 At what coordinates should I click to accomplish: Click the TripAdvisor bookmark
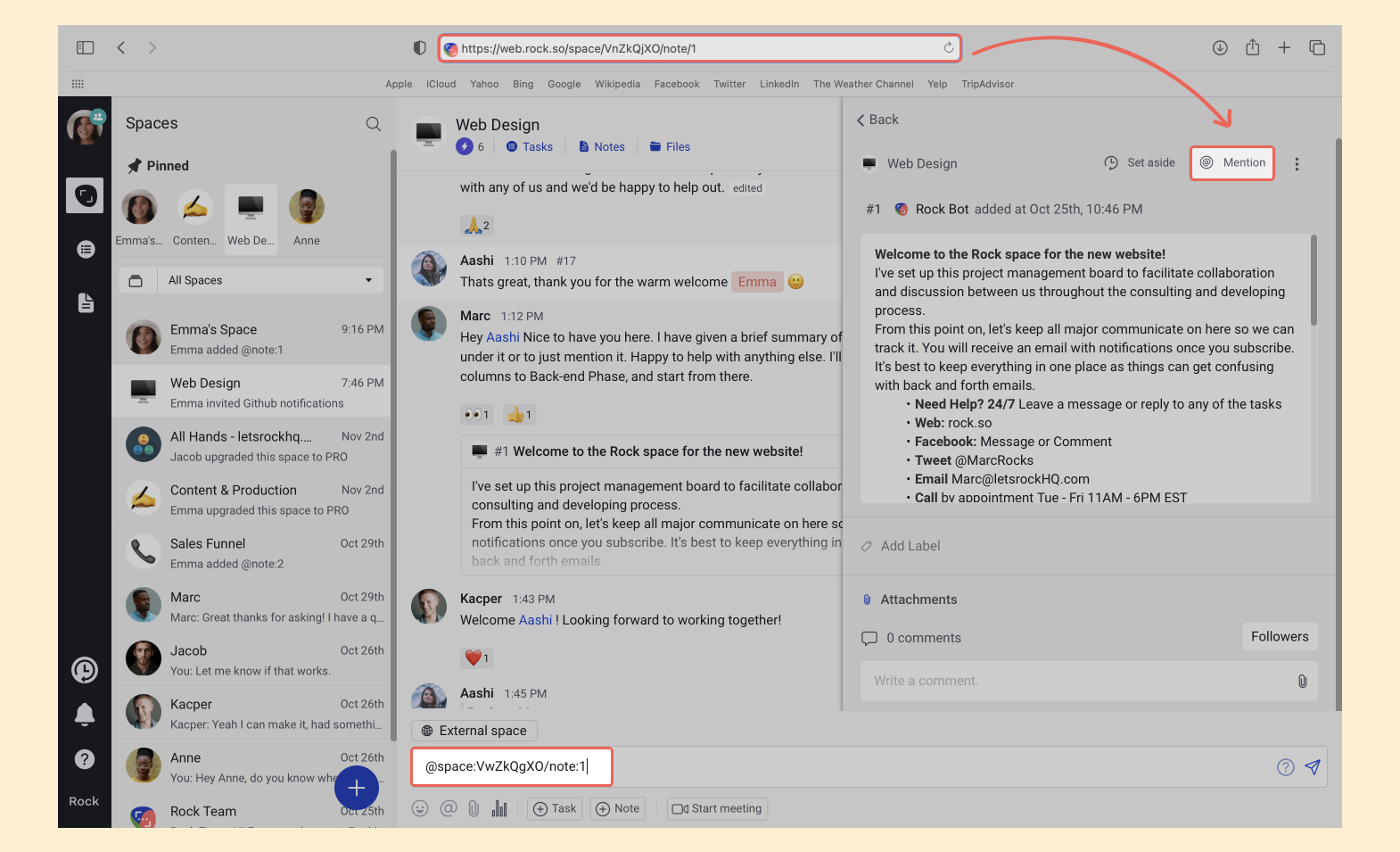click(x=987, y=84)
